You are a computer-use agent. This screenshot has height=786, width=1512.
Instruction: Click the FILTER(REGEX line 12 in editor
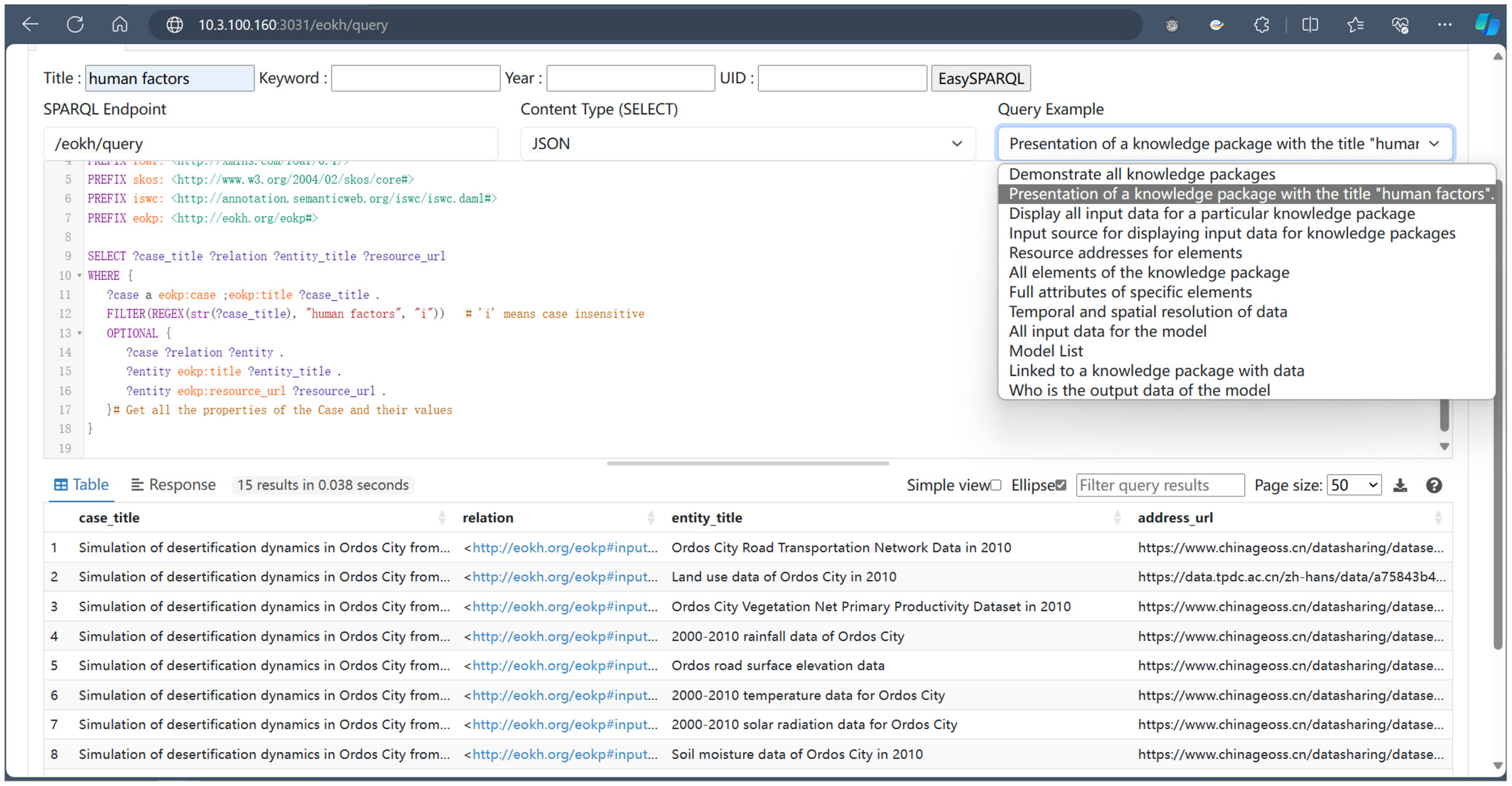pyautogui.click(x=375, y=314)
